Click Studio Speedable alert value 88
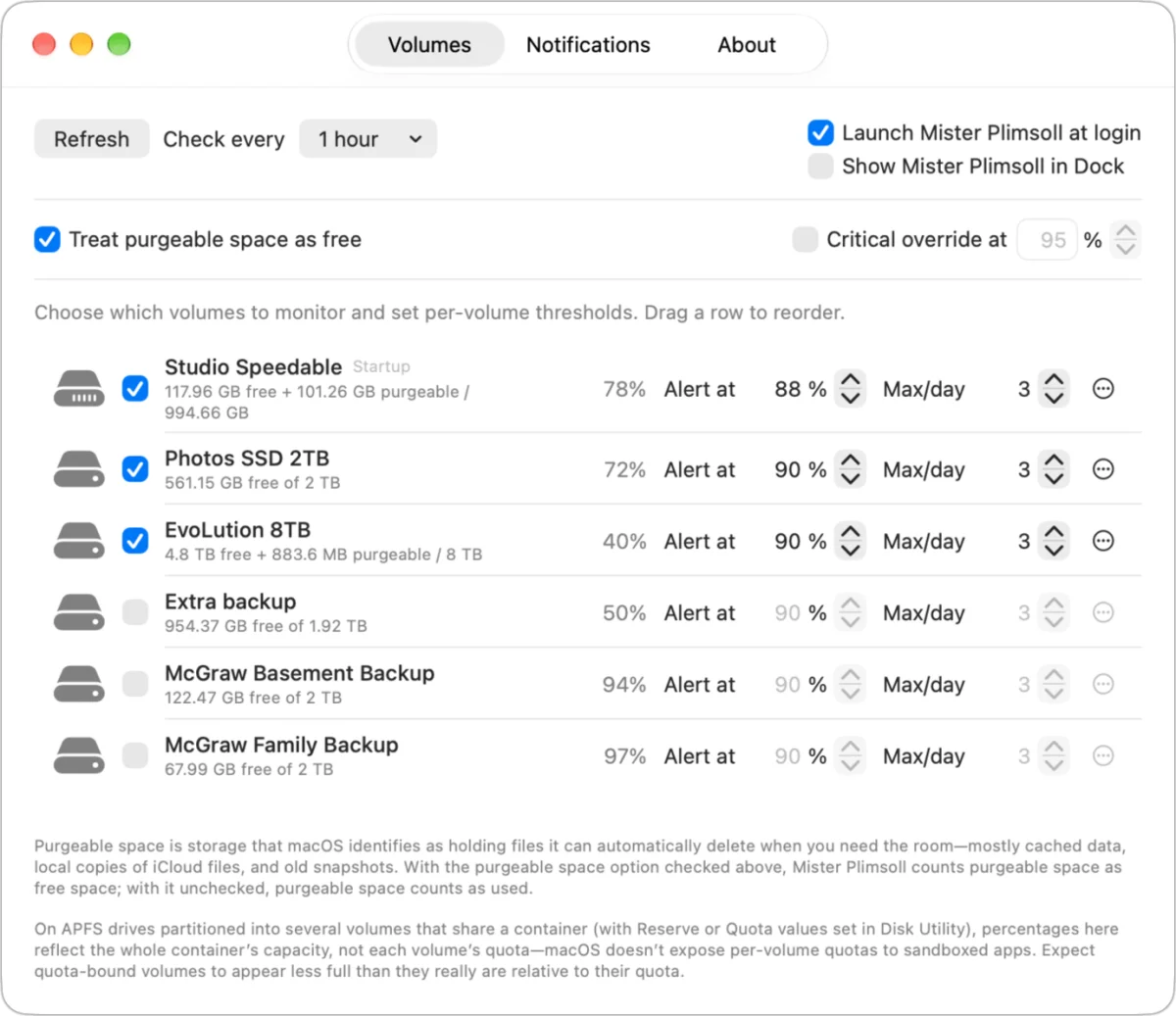The height and width of the screenshot is (1016, 1176). point(788,389)
